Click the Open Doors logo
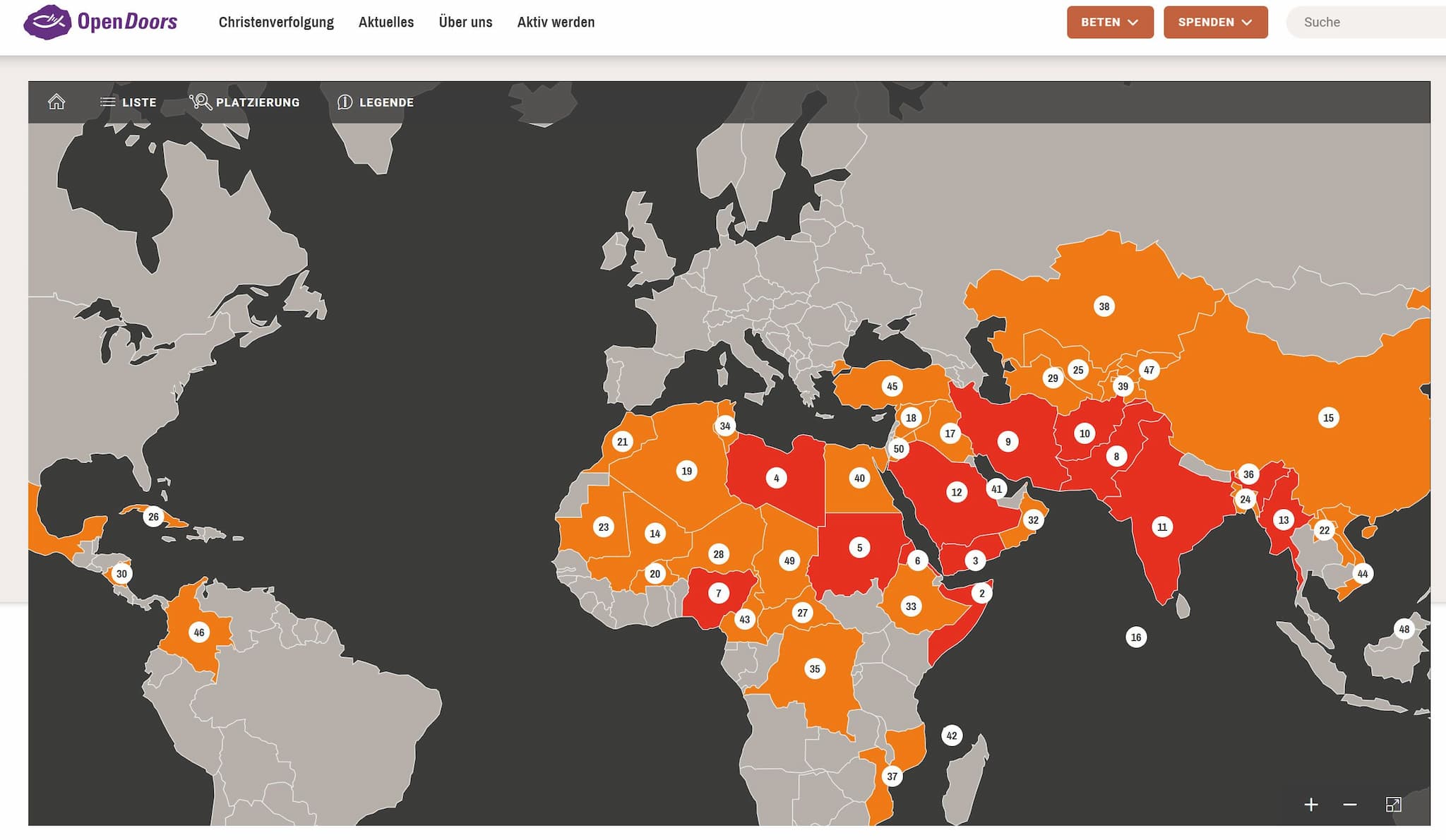 click(x=100, y=22)
